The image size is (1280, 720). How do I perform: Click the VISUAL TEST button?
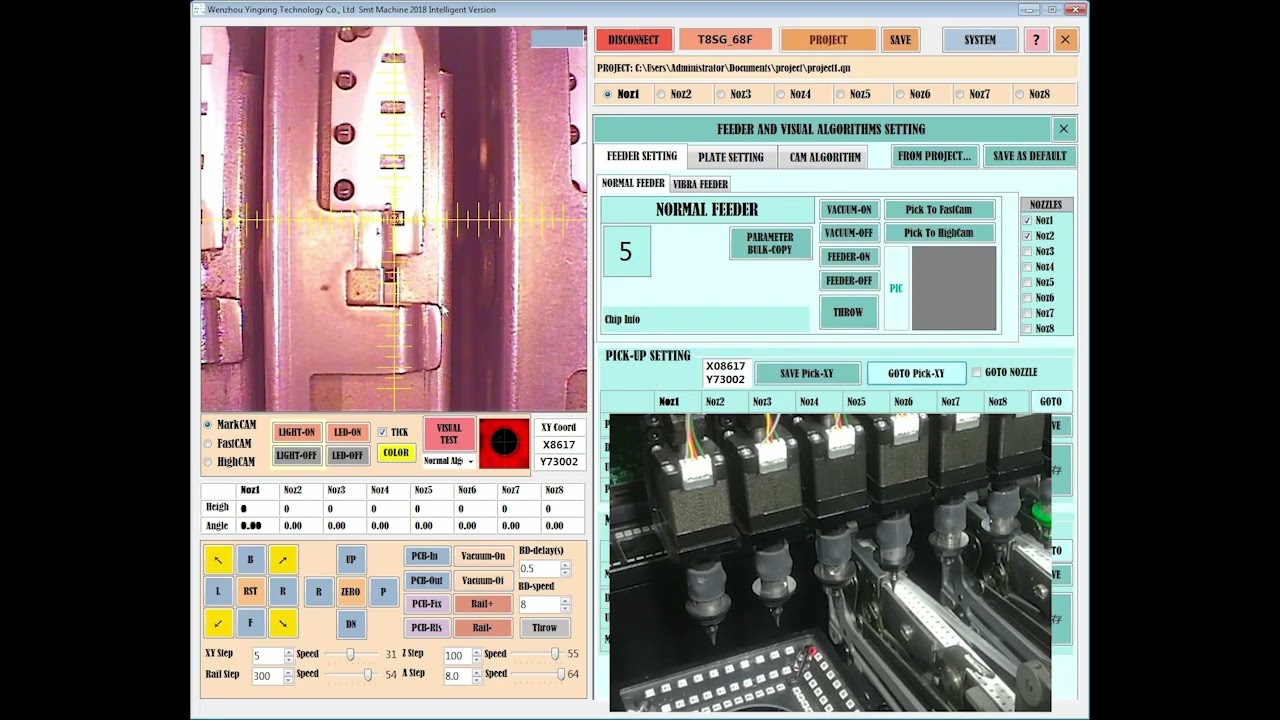(x=449, y=434)
